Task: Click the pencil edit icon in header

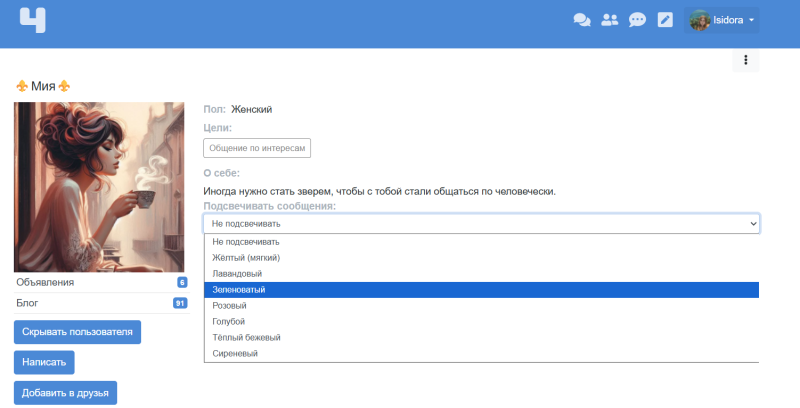Action: tap(665, 20)
